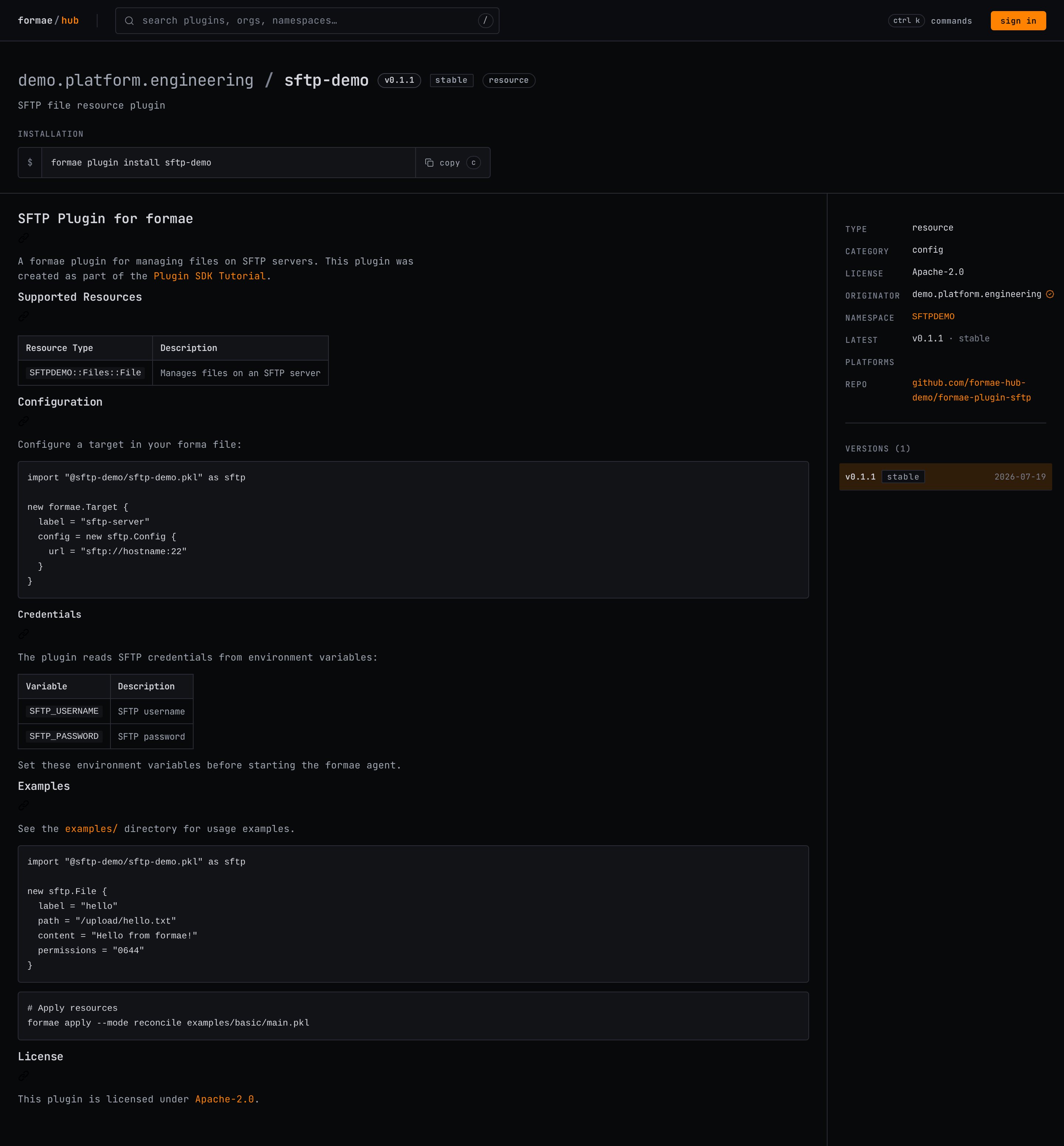Open the SFTPDEMO namespace link
This screenshot has height=1146, width=1064.
[x=933, y=317]
